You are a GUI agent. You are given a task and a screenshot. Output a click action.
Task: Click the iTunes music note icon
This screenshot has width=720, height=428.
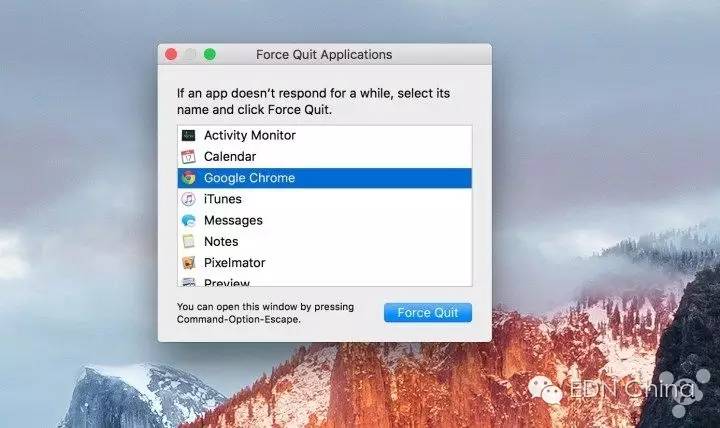[x=188, y=199]
